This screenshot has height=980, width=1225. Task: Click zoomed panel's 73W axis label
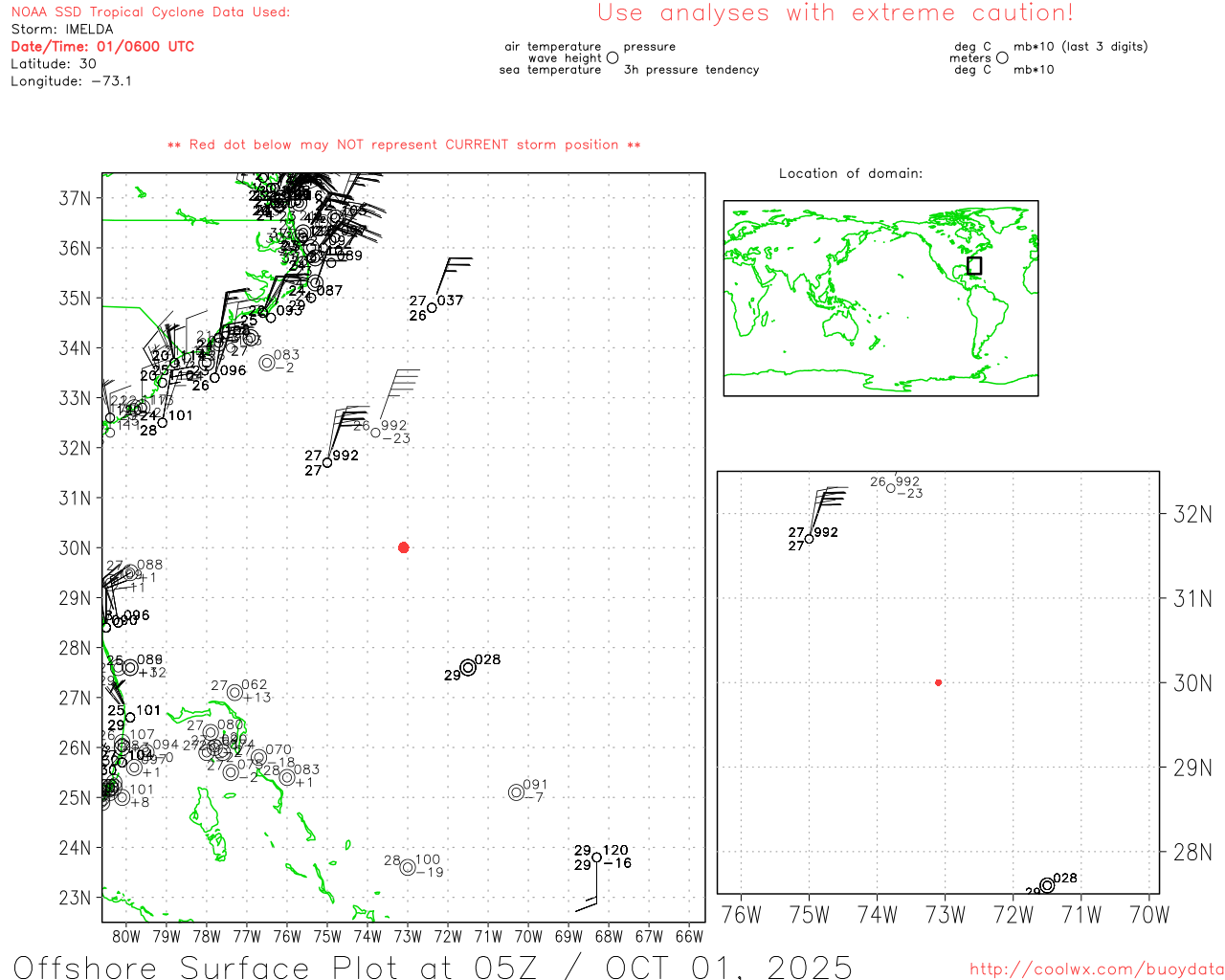pyautogui.click(x=946, y=915)
